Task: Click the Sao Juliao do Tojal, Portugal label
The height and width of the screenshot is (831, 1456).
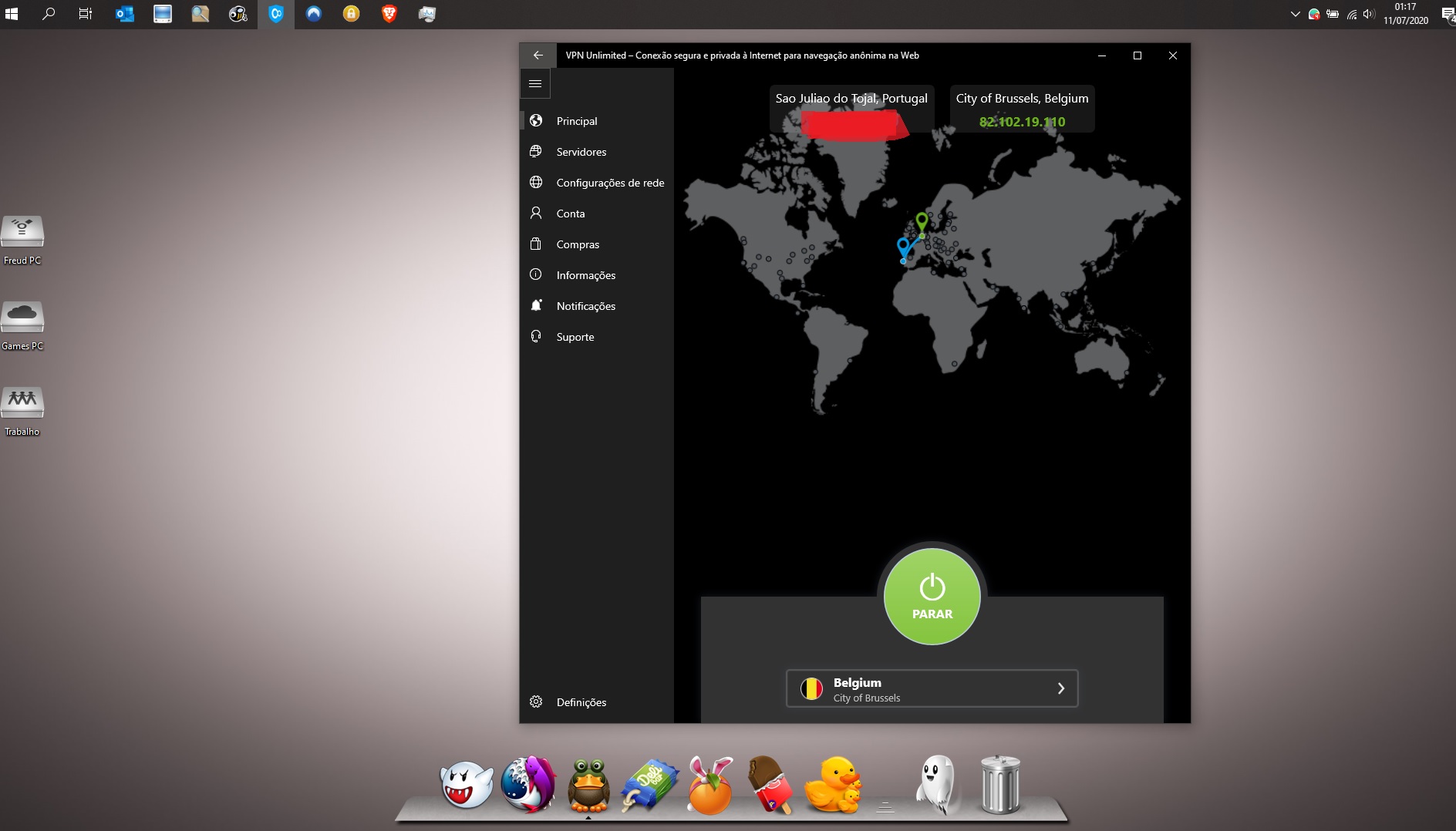Action: tap(851, 99)
